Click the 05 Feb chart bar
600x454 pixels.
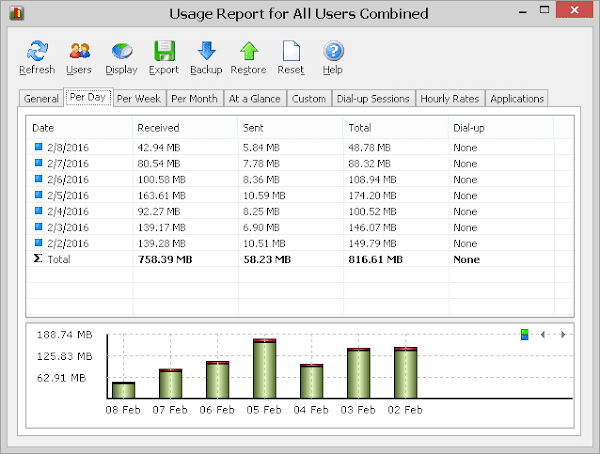[264, 369]
